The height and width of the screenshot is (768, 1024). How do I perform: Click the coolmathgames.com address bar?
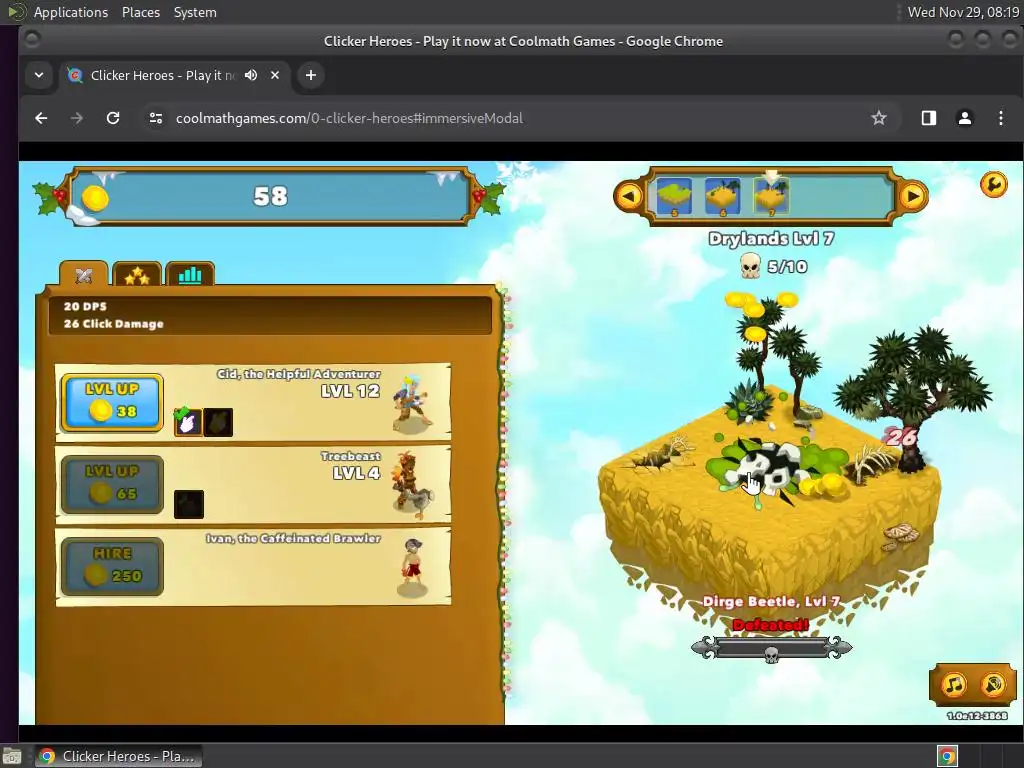349,118
